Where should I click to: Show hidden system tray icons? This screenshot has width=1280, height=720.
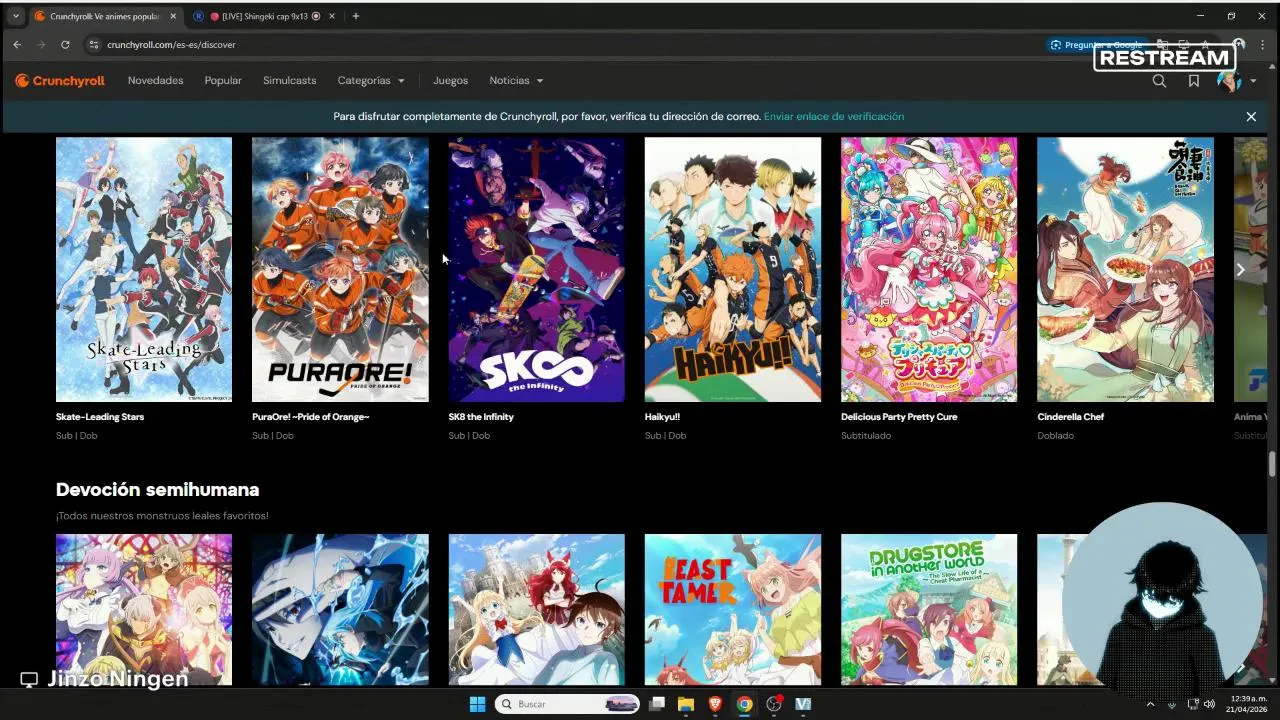click(x=1150, y=704)
